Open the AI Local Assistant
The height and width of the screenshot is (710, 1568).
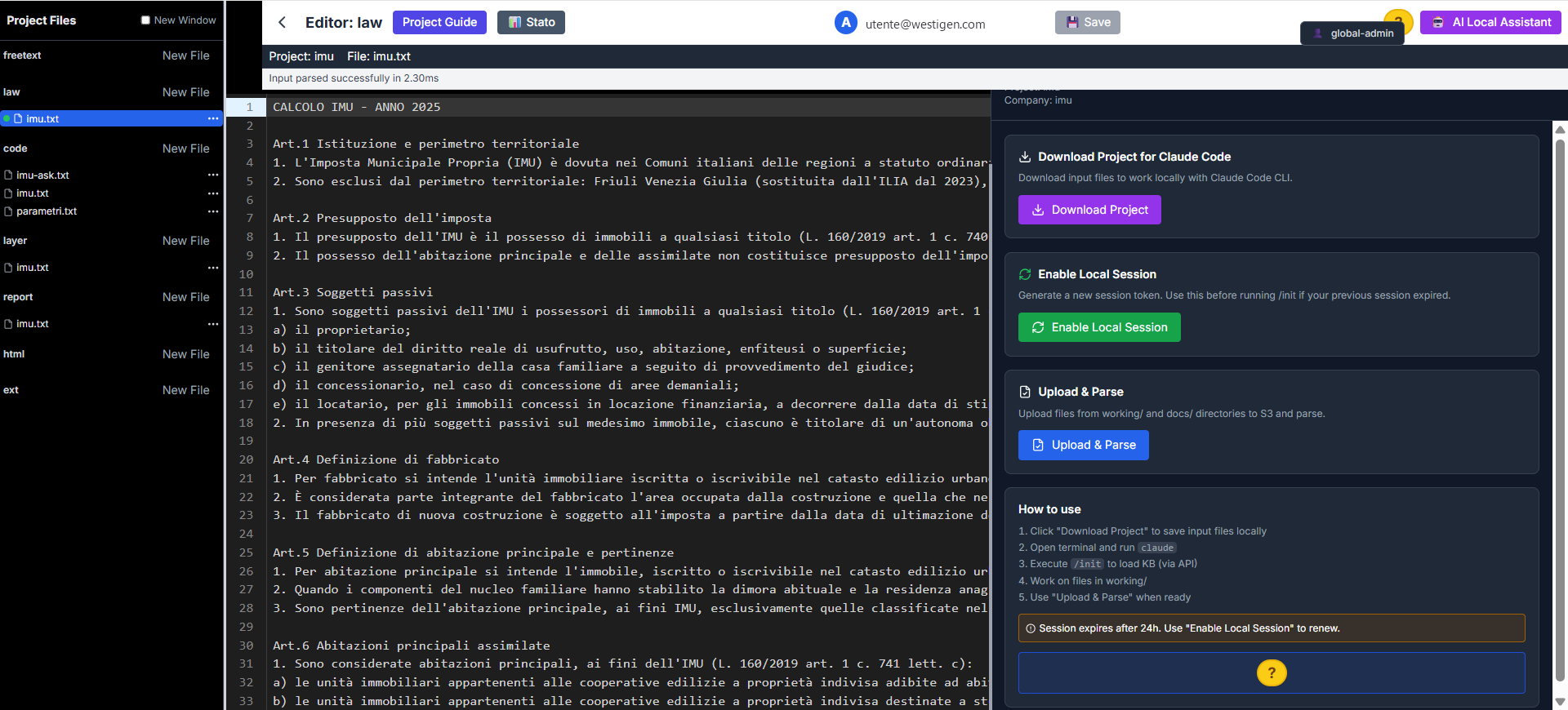[x=1490, y=22]
